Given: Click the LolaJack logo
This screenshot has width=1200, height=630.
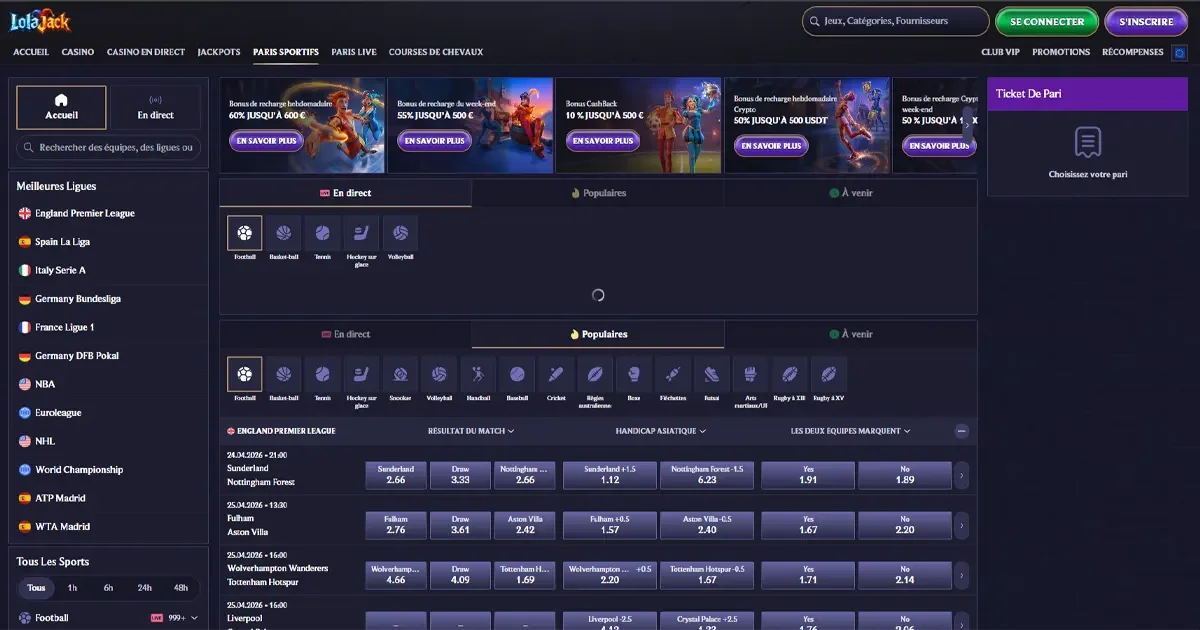Looking at the screenshot, I should coord(40,20).
